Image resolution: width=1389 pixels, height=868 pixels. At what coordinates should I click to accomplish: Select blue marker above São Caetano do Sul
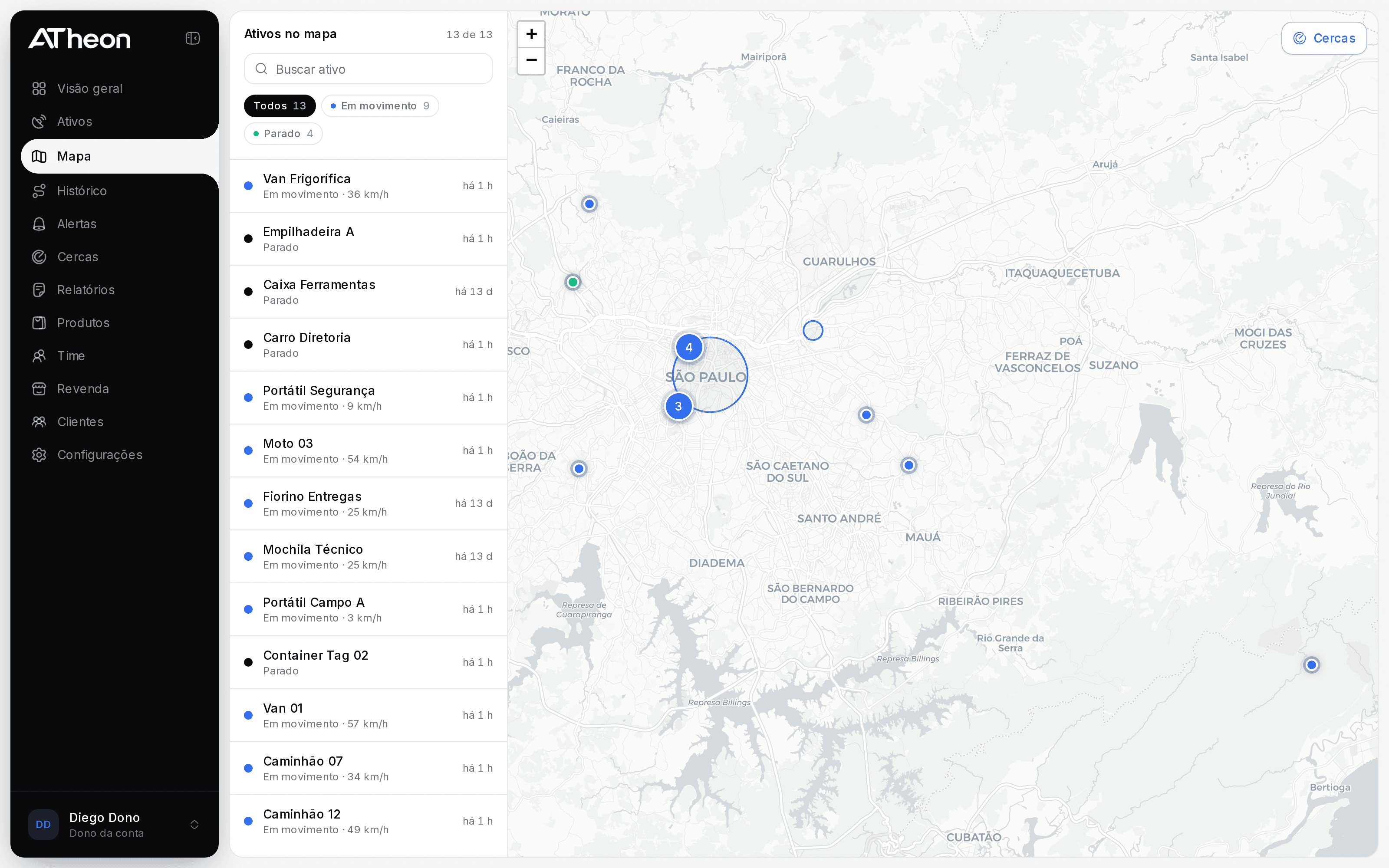click(x=866, y=414)
